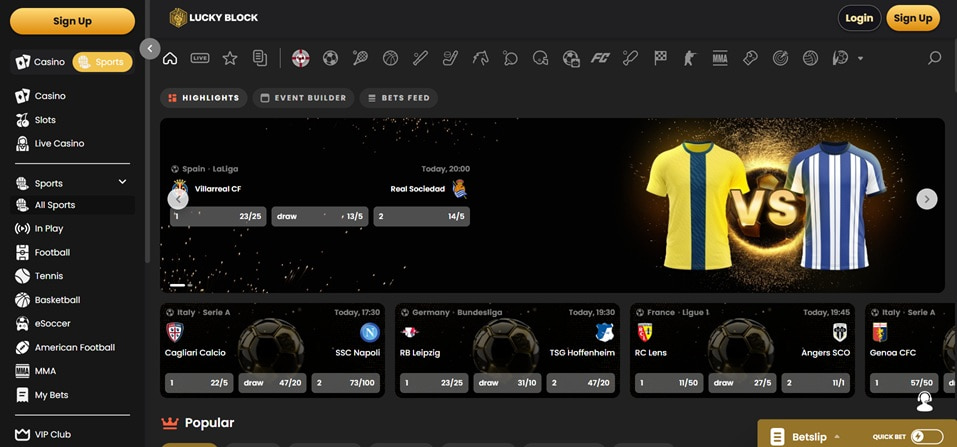The width and height of the screenshot is (957, 447).
Task: Select the MMA icon in top toolbar
Action: tap(720, 58)
